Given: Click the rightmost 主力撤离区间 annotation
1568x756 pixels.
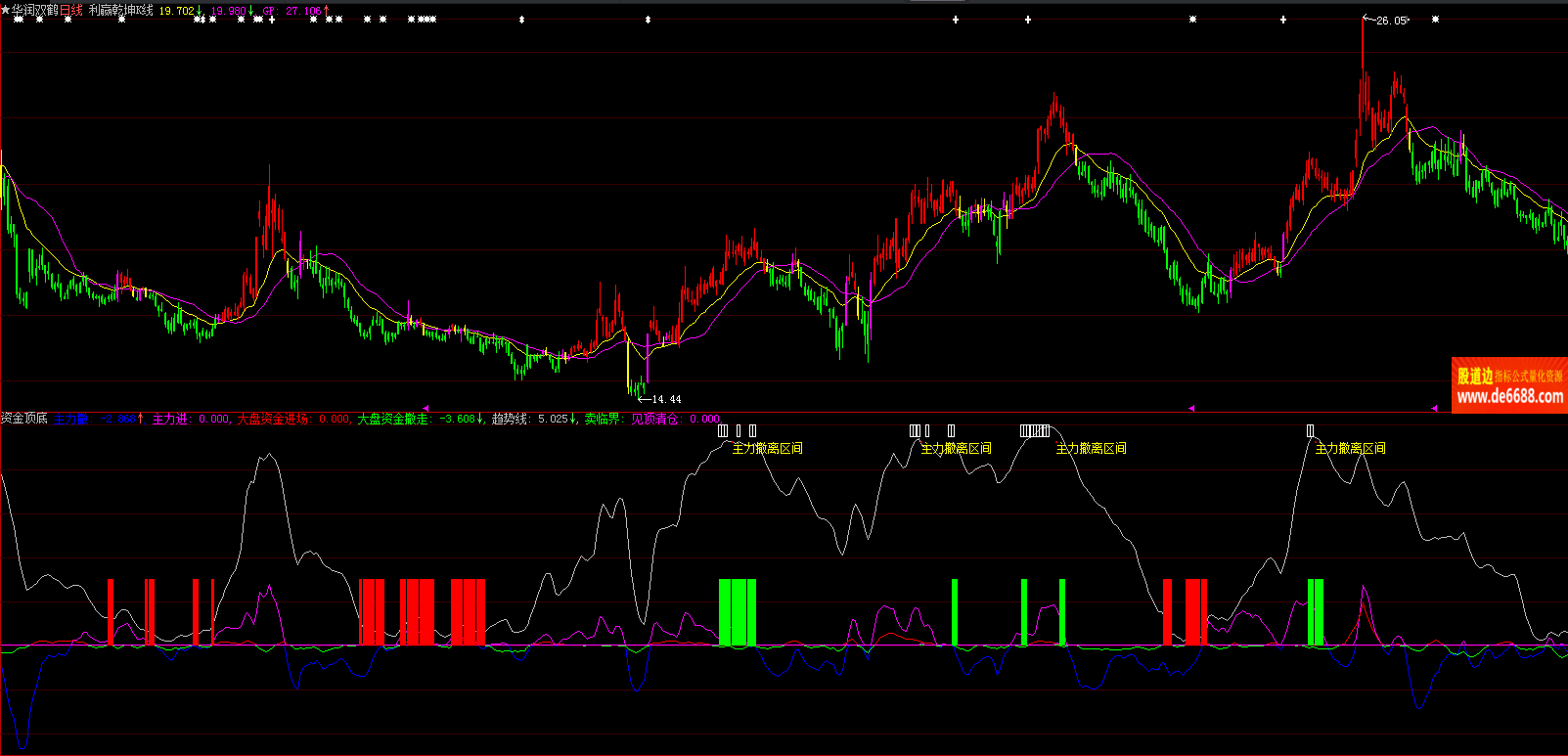Looking at the screenshot, I should 1350,448.
